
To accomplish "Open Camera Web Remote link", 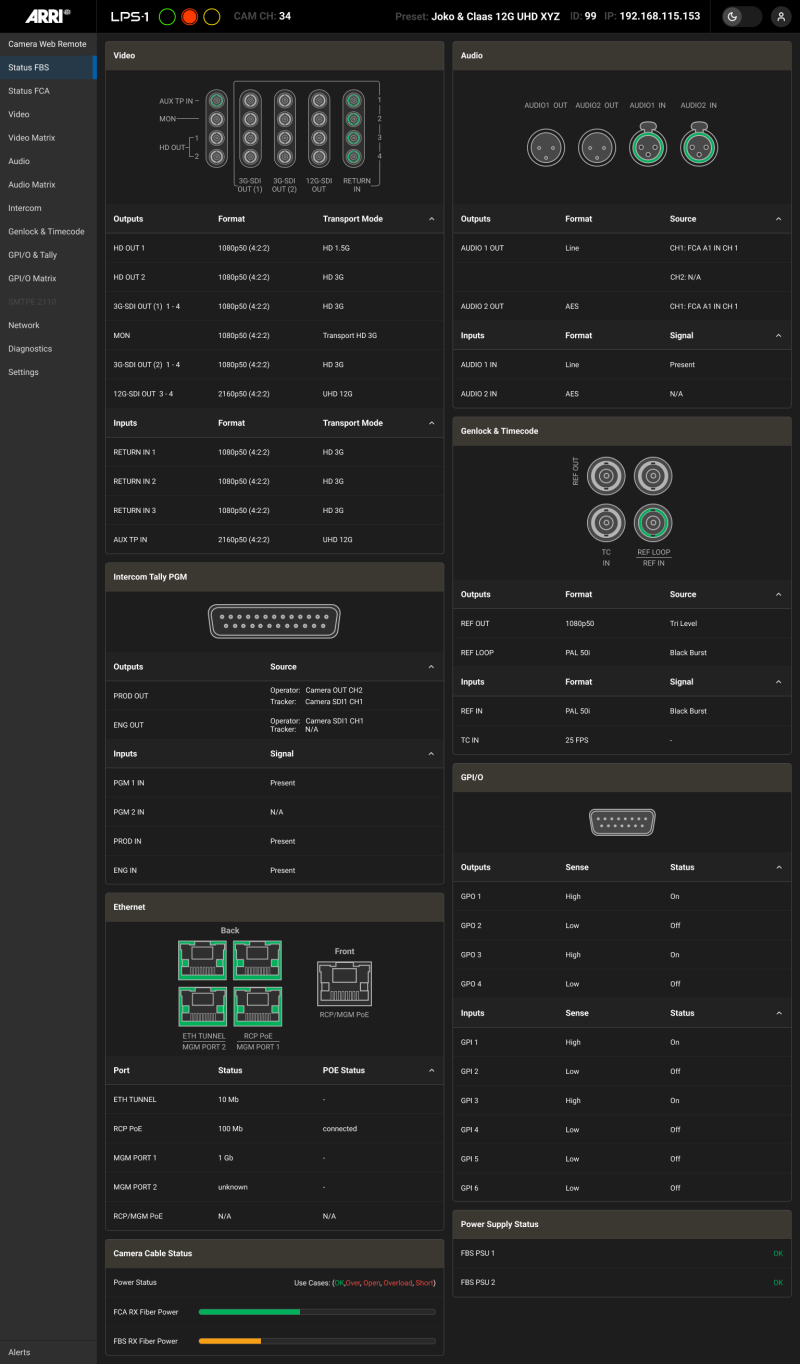I will pyautogui.click(x=47, y=44).
